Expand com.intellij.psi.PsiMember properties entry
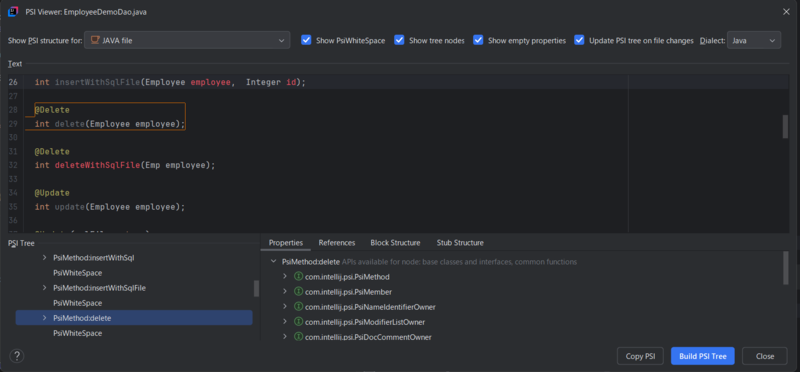The image size is (800, 372). pos(285,292)
